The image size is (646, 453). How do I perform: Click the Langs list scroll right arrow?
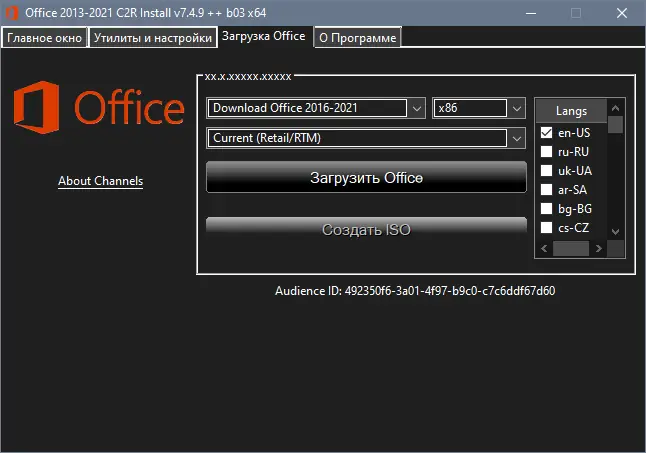click(599, 248)
